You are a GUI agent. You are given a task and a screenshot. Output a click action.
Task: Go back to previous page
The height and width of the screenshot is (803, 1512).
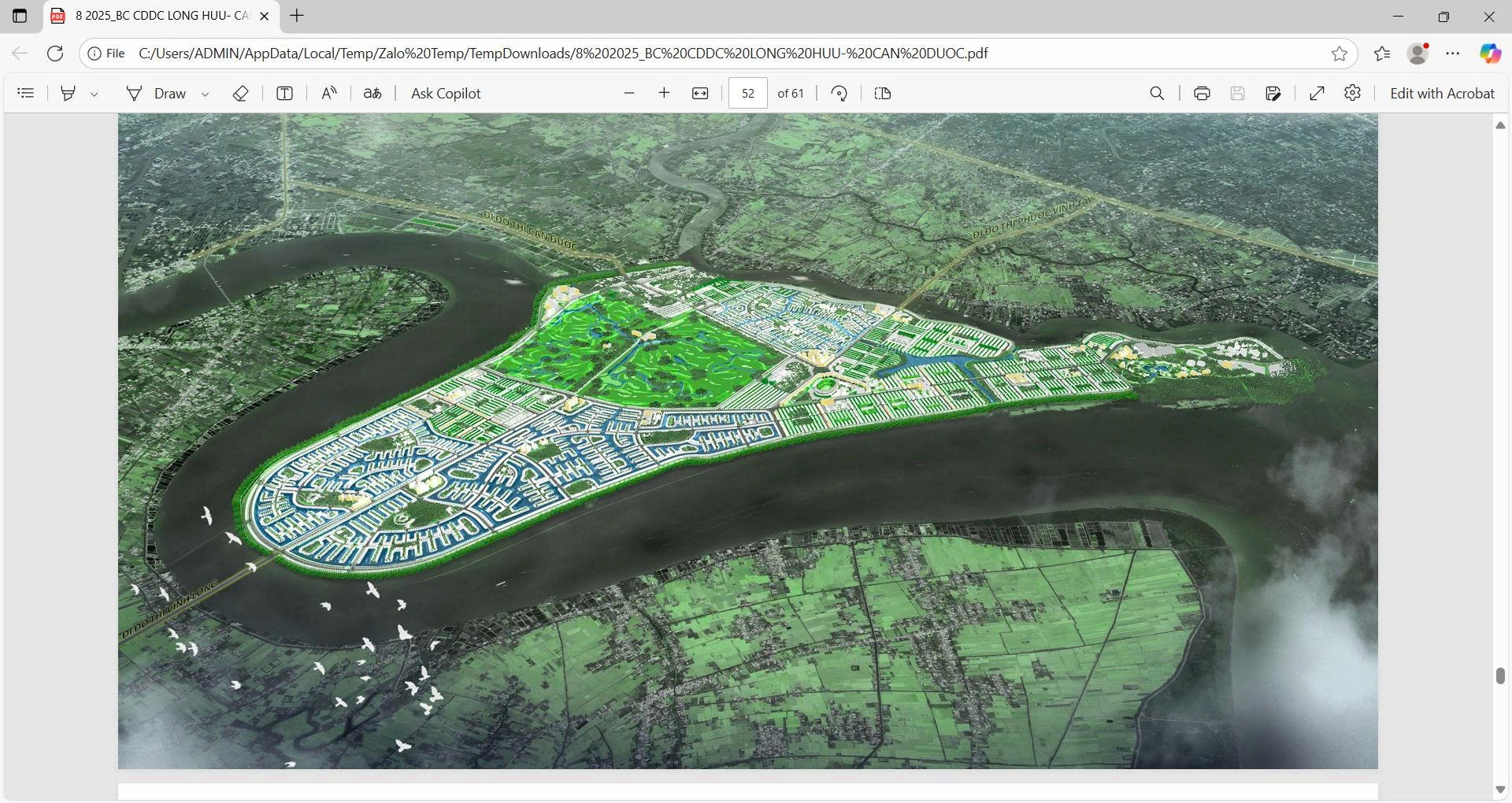[x=20, y=54]
